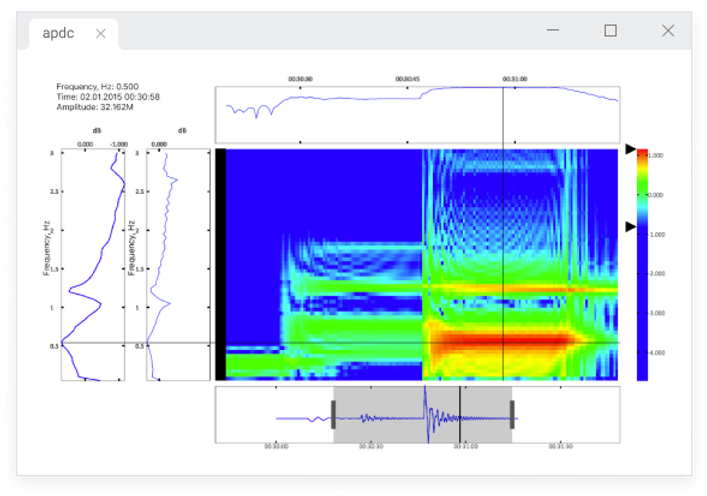Click the 'Amplitude: 32.162M' readout
The width and height of the screenshot is (707, 496).
(x=95, y=107)
